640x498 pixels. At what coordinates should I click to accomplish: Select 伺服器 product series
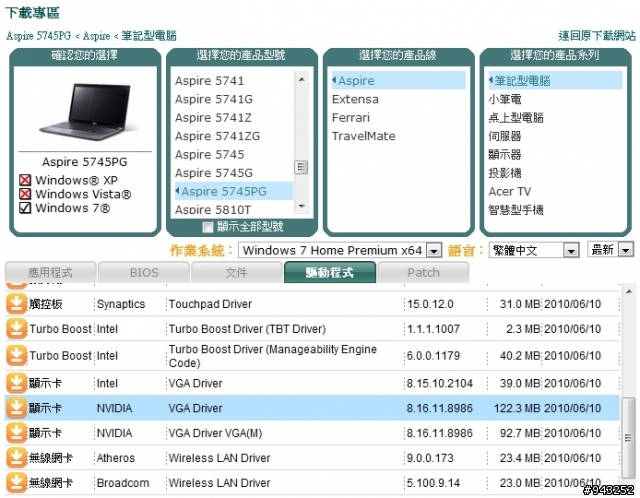point(505,136)
